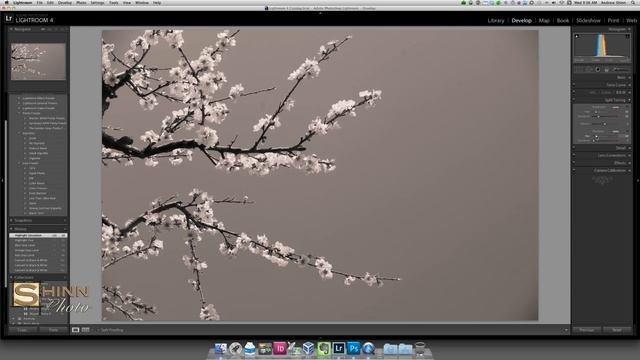
Task: Switch to the Print module
Action: click(613, 20)
